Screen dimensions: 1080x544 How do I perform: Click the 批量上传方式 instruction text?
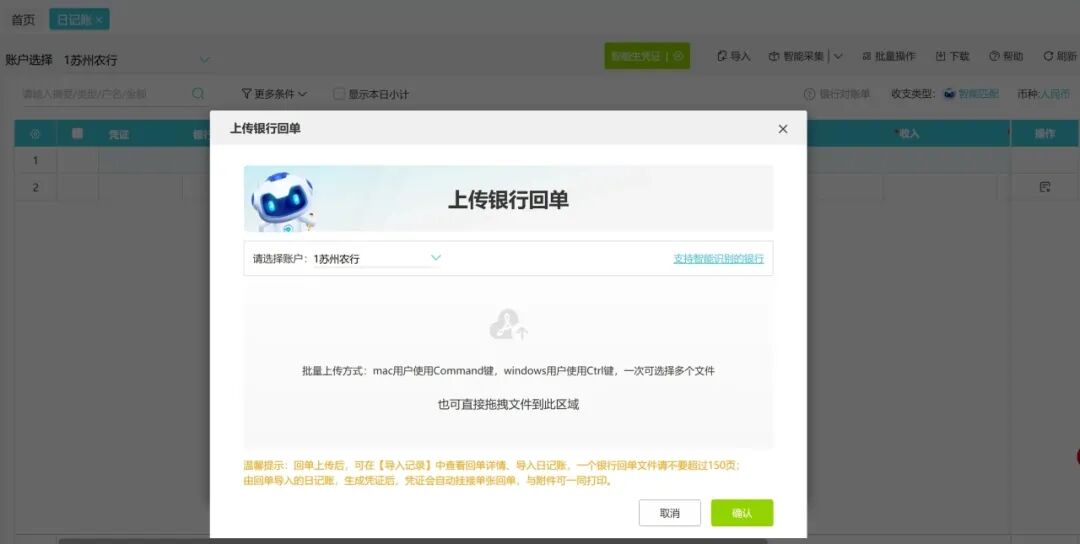(508, 370)
